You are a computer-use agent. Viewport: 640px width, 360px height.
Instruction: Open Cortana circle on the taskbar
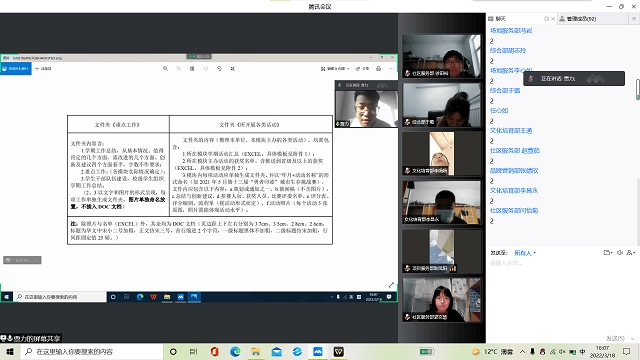click(x=173, y=351)
